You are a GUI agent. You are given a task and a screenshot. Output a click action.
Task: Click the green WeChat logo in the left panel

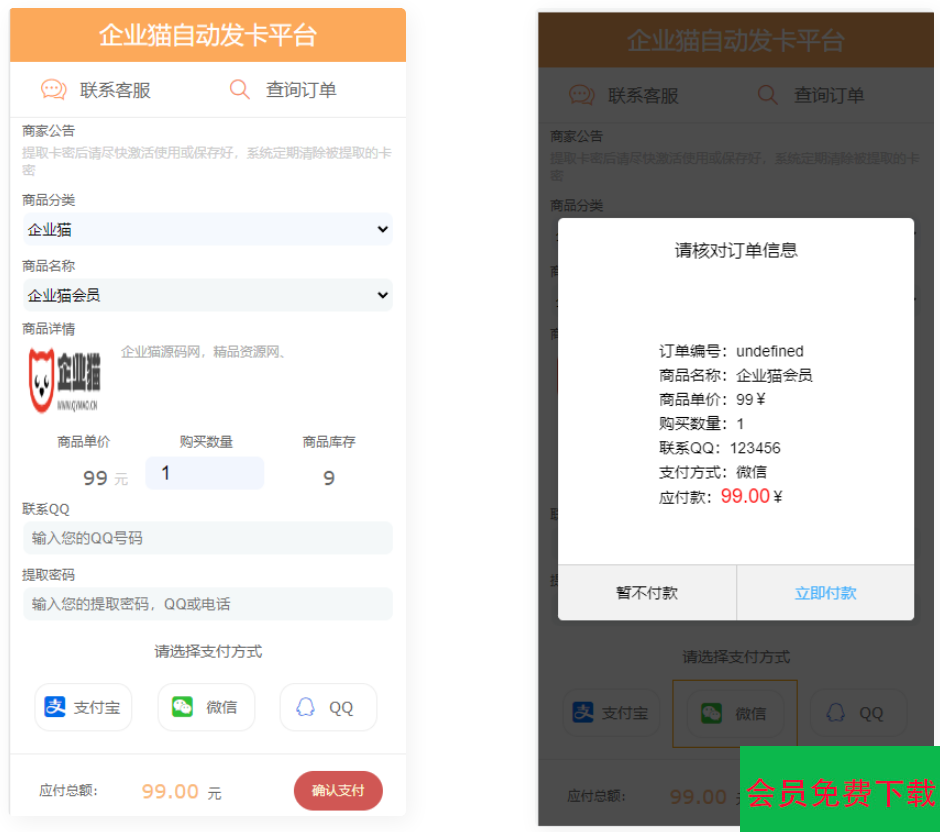182,707
